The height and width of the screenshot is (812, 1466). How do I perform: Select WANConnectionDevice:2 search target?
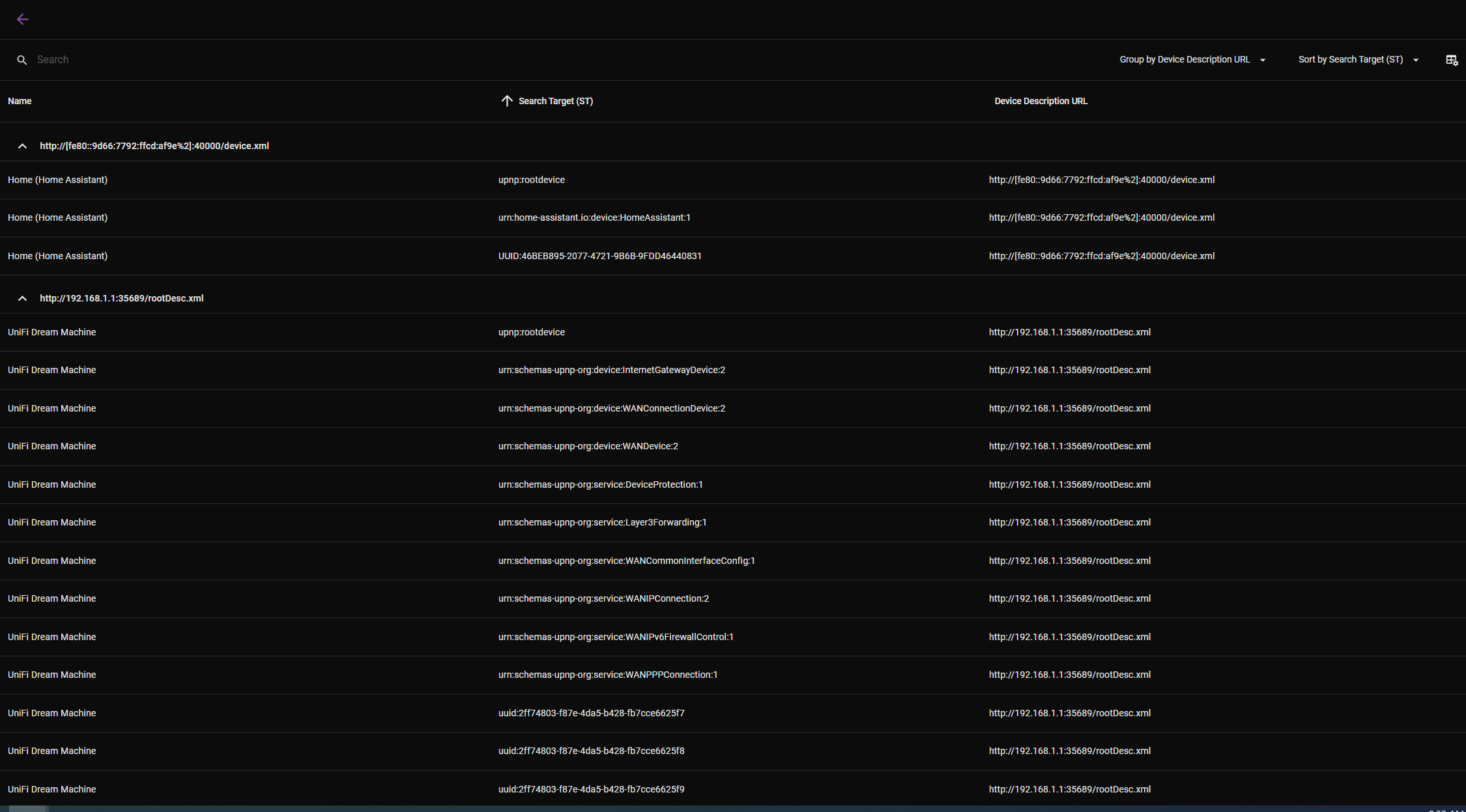[x=612, y=408]
